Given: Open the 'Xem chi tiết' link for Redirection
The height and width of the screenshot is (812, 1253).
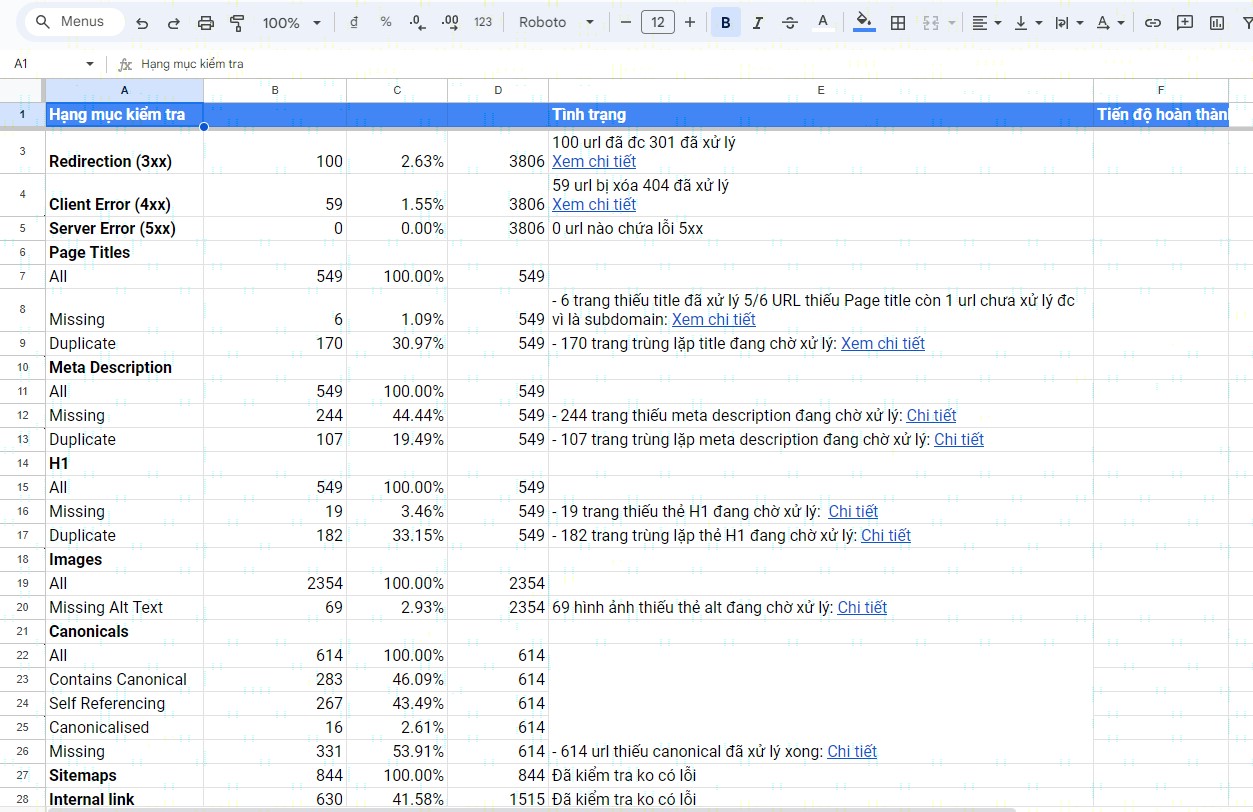Looking at the screenshot, I should pos(594,162).
